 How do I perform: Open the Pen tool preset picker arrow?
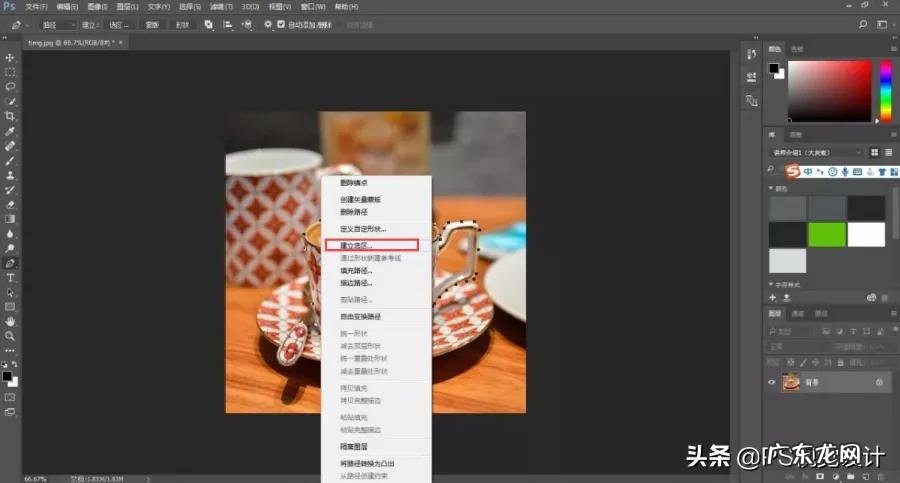point(27,25)
